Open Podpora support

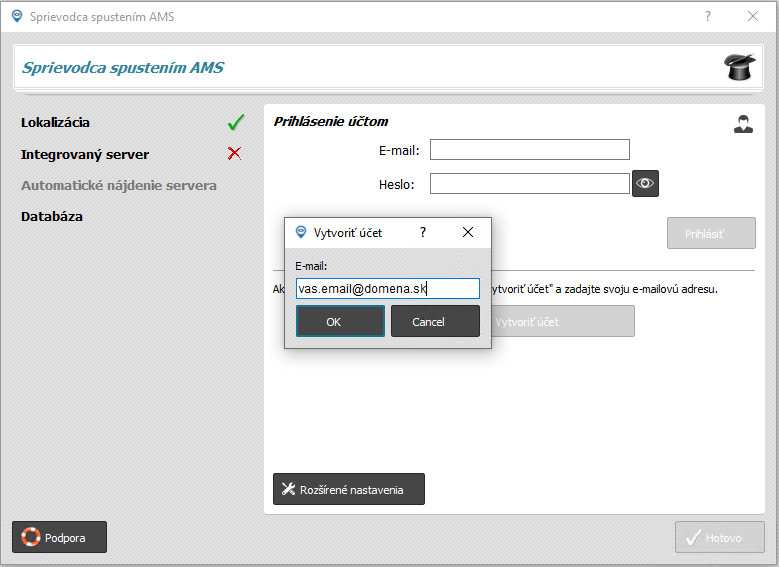59,537
